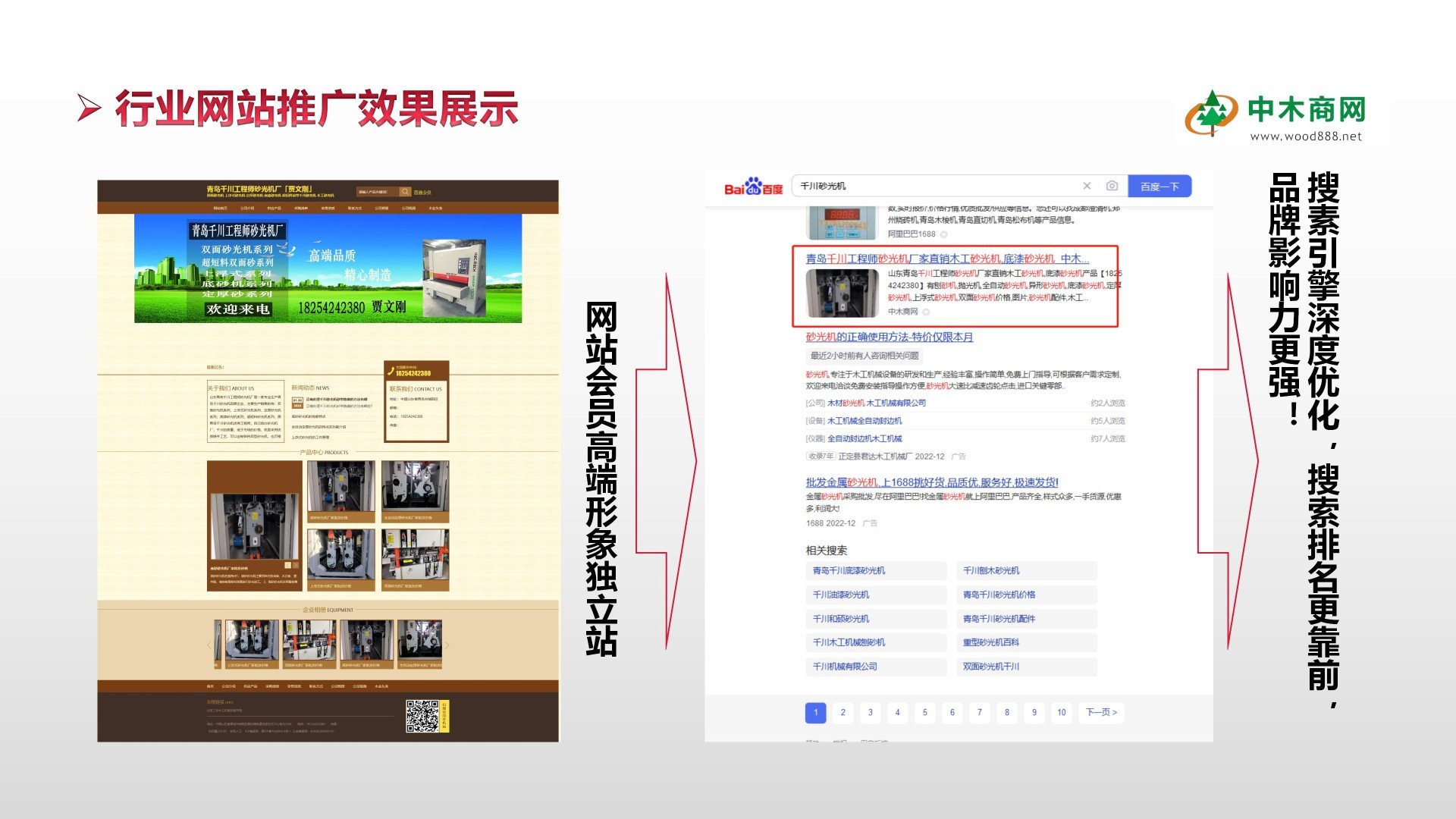
Task: Go to results page 9
Action: pyautogui.click(x=1034, y=712)
